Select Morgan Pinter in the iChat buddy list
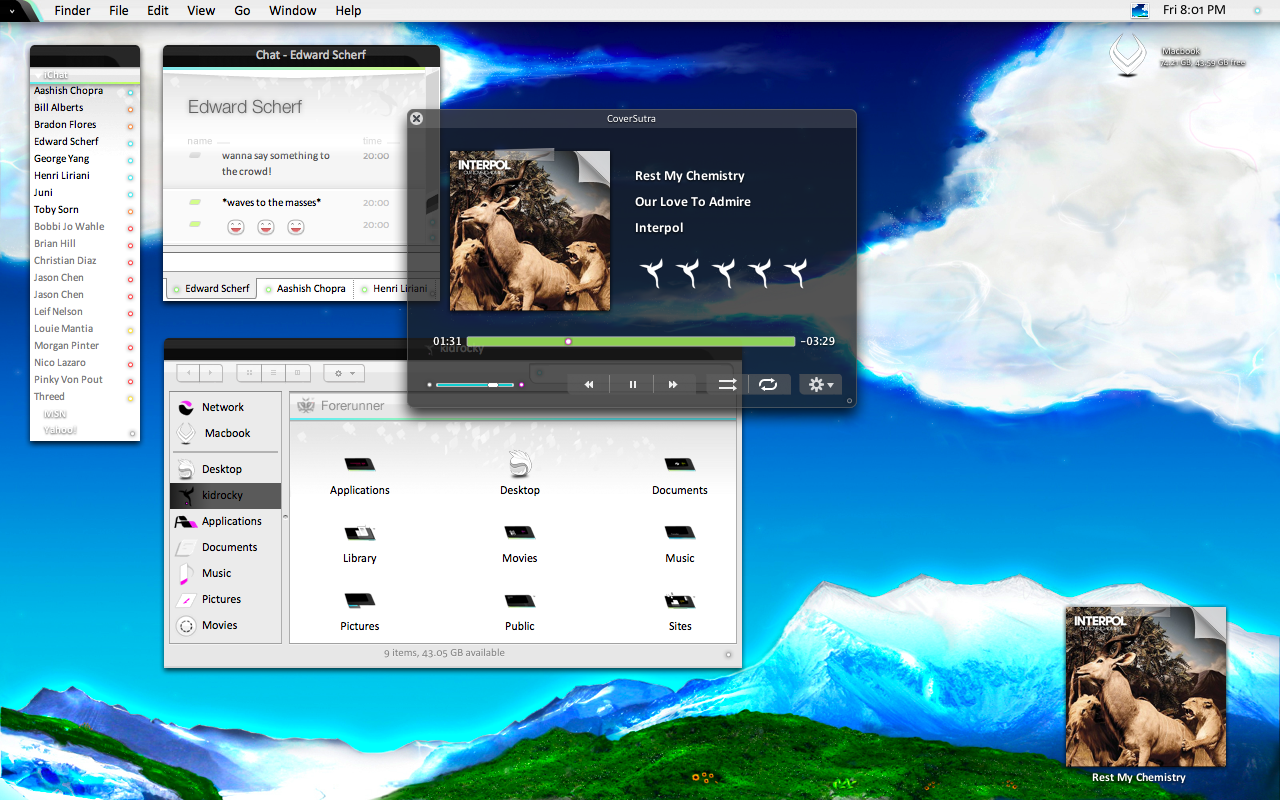 85,346
